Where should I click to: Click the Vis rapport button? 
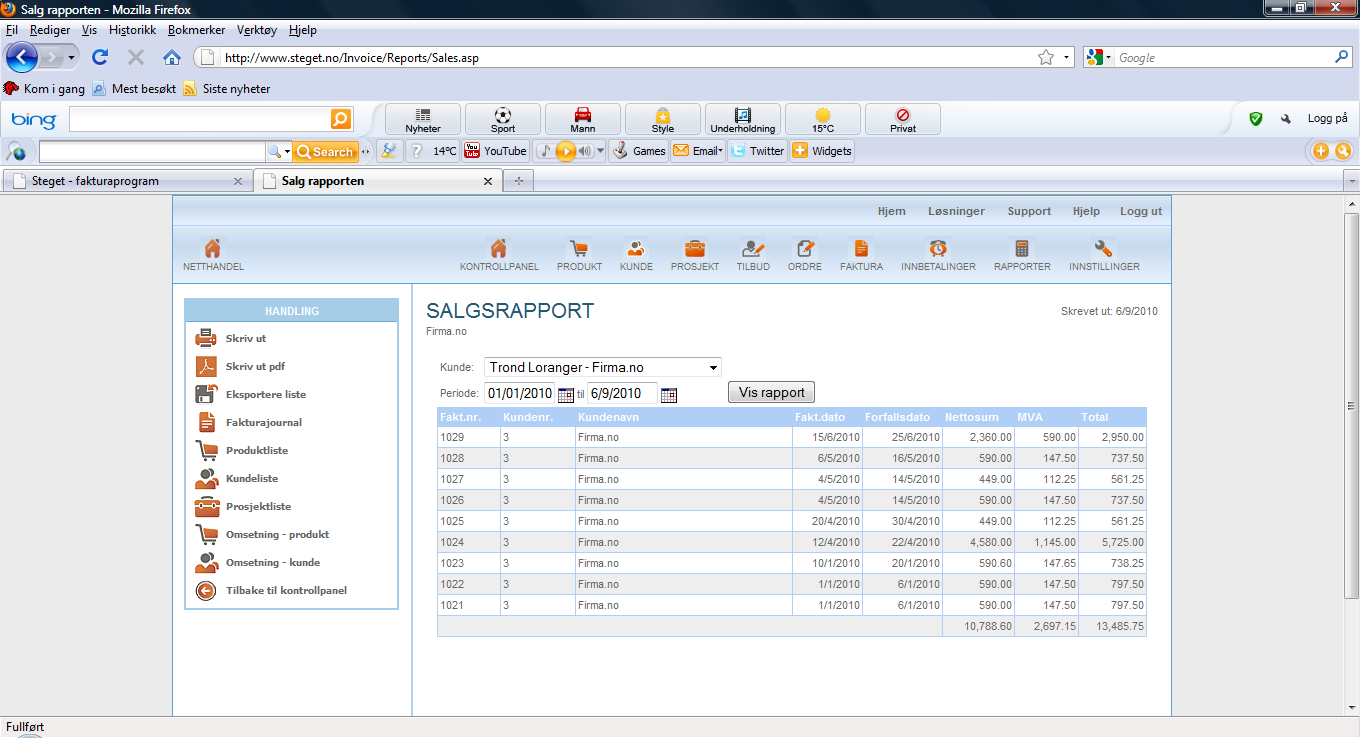pos(771,392)
